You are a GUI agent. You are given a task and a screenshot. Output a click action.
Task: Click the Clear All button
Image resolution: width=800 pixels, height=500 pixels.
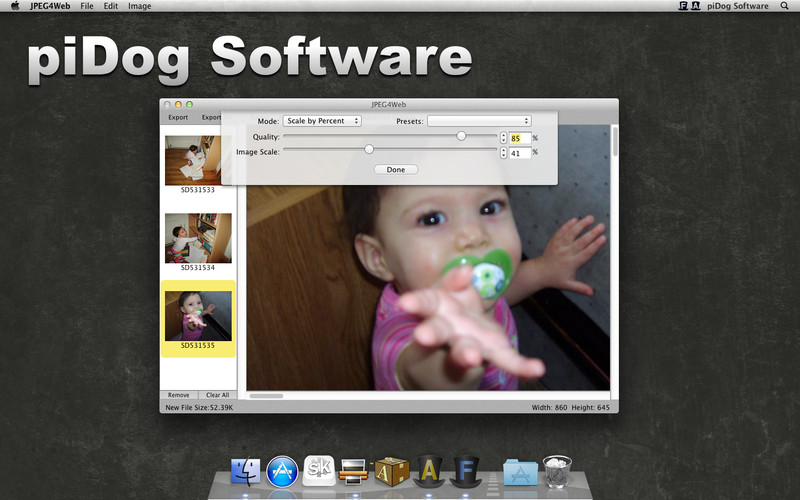(x=217, y=395)
